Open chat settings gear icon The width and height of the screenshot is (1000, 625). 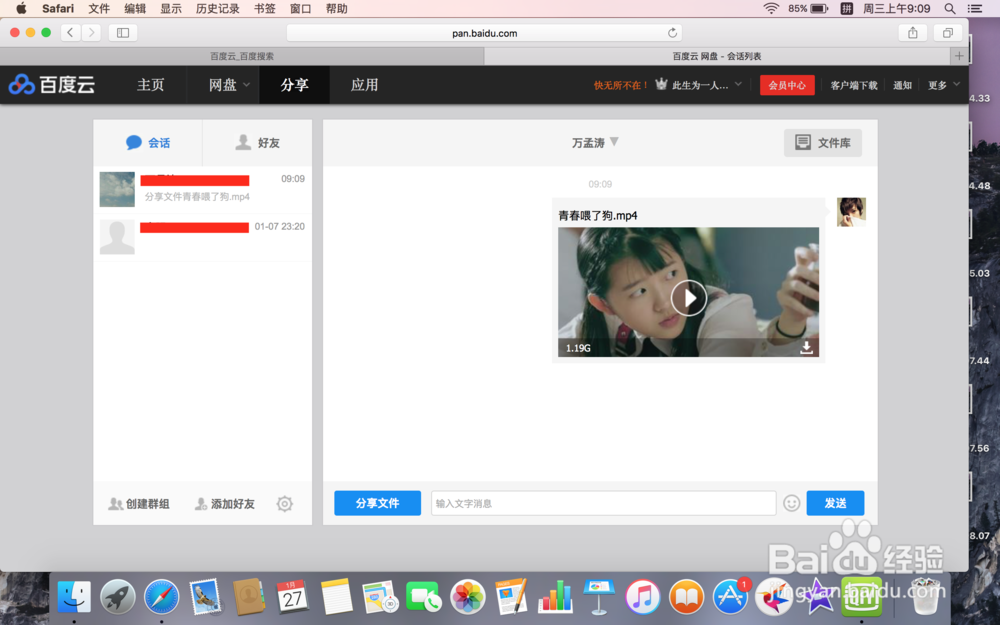coord(284,504)
